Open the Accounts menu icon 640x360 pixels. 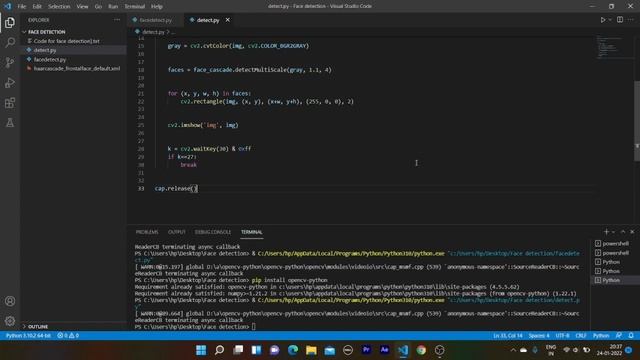(10, 301)
